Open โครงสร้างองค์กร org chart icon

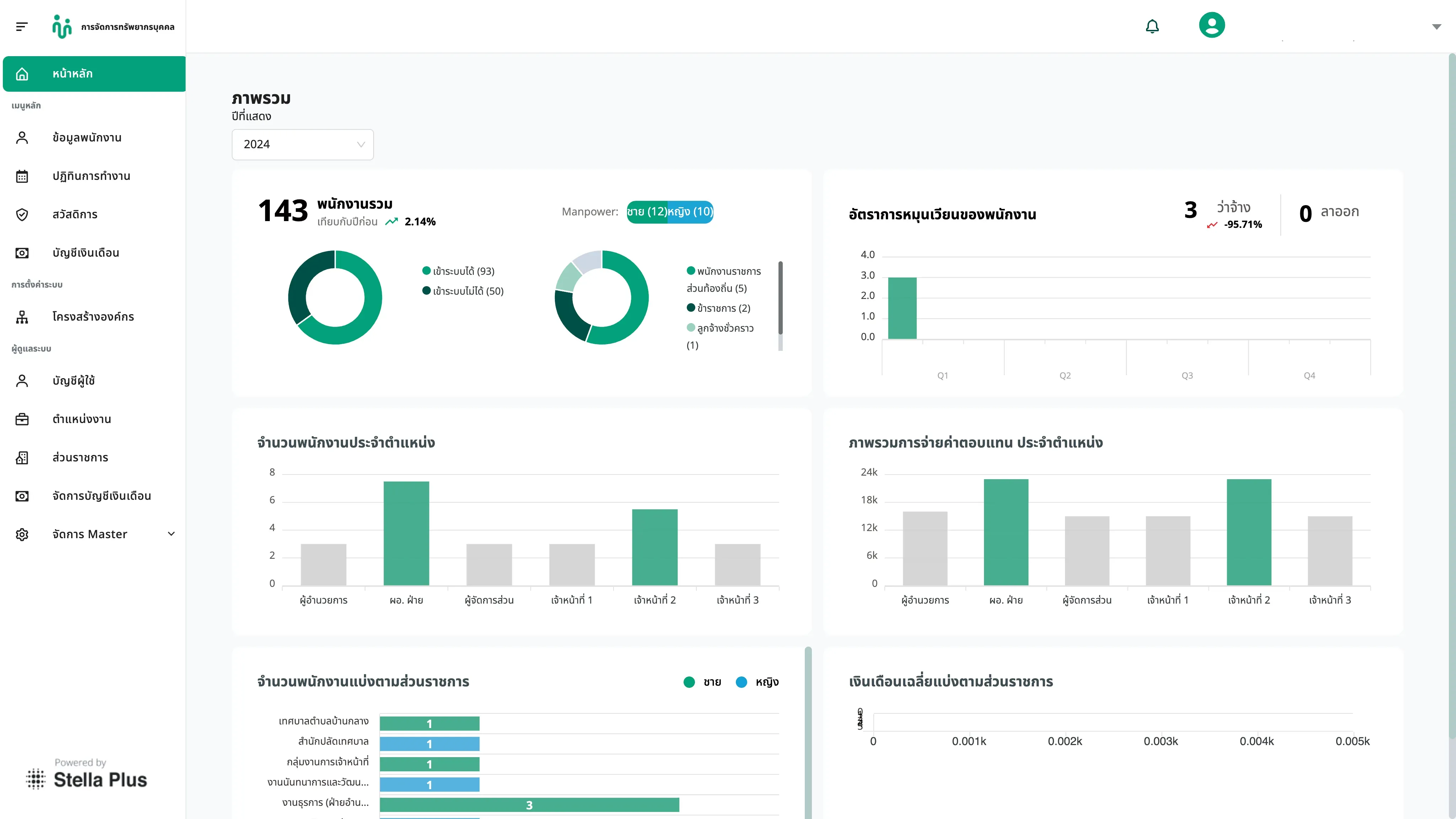point(22,317)
